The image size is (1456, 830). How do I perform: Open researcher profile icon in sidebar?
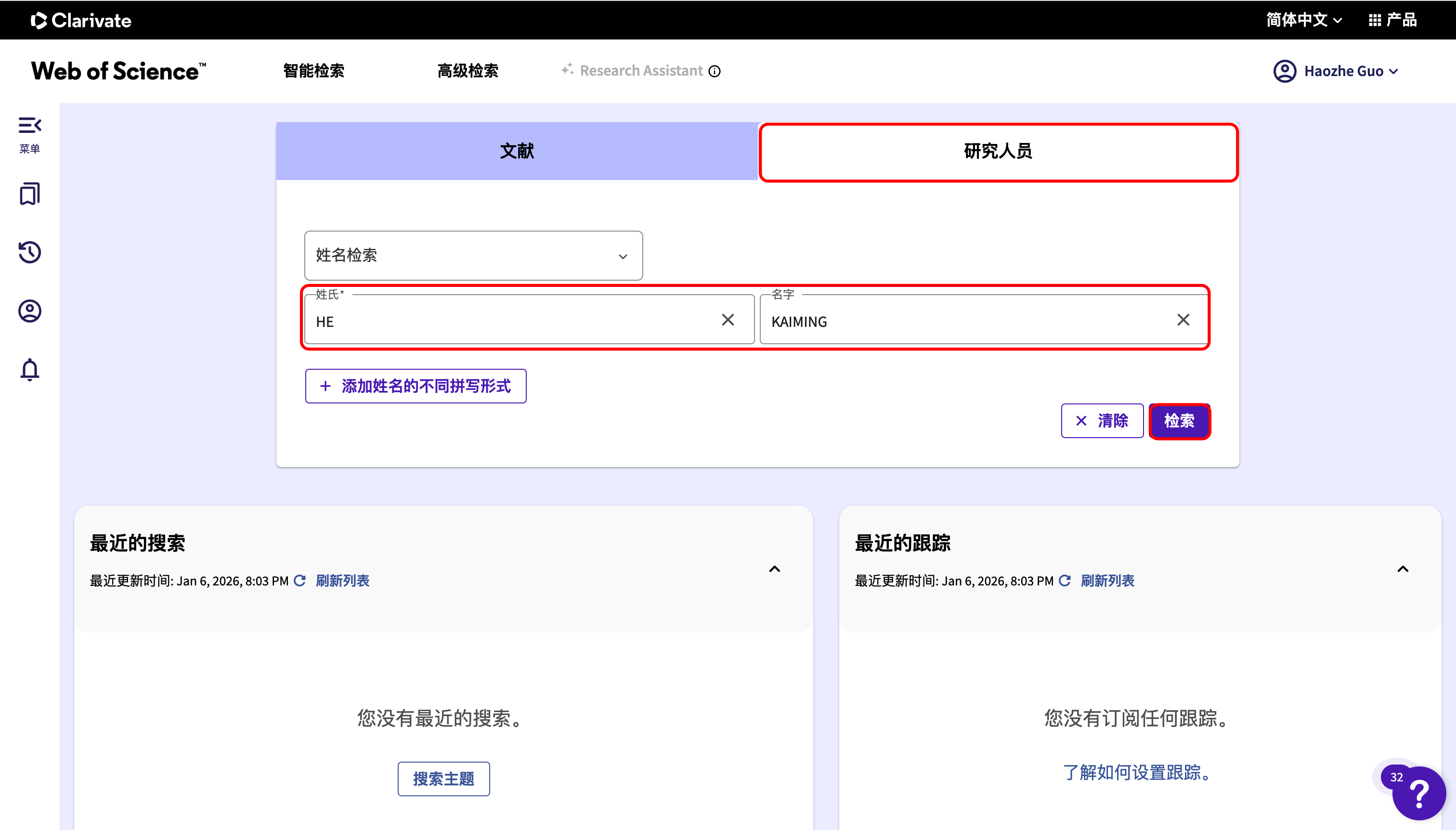click(30, 311)
